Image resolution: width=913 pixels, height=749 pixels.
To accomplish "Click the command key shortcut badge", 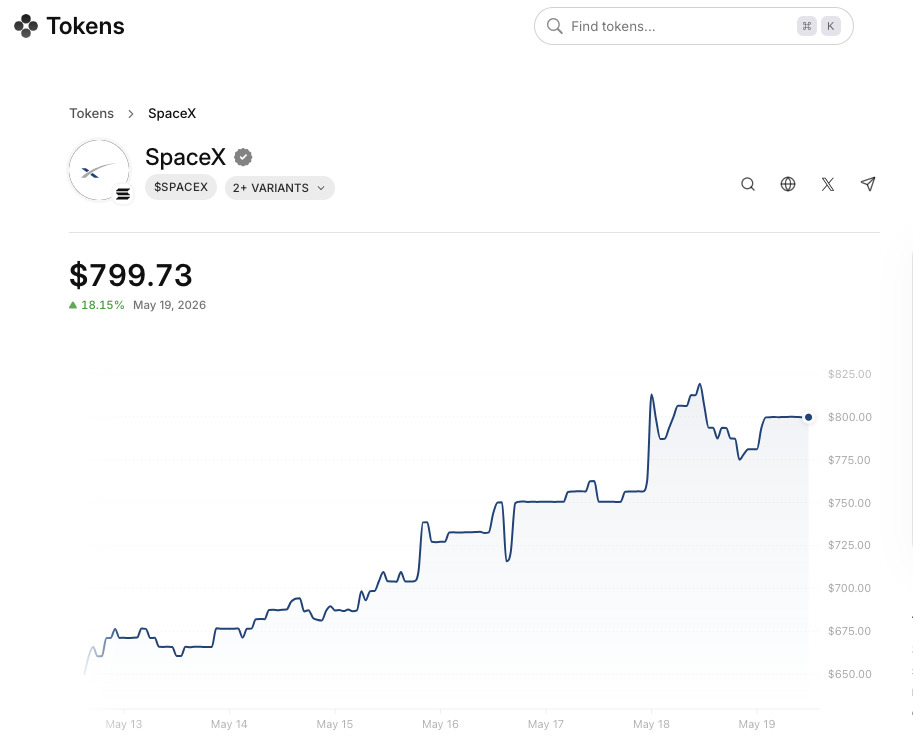I will (806, 26).
